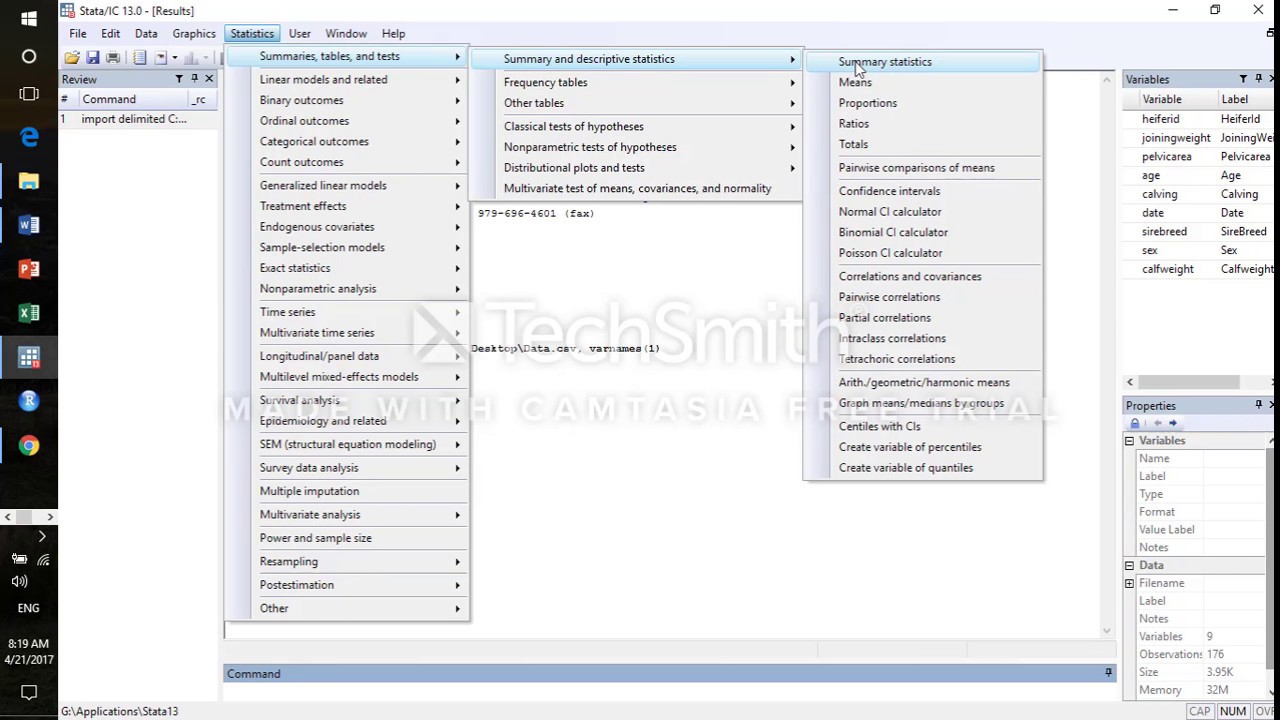The height and width of the screenshot is (720, 1280).
Task: Click the pushpin icon in Variables panel
Action: click(1258, 79)
